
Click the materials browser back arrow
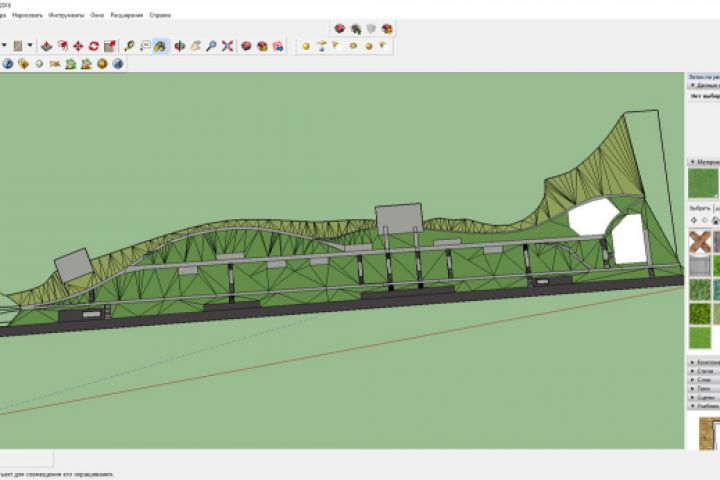pyautogui.click(x=694, y=220)
